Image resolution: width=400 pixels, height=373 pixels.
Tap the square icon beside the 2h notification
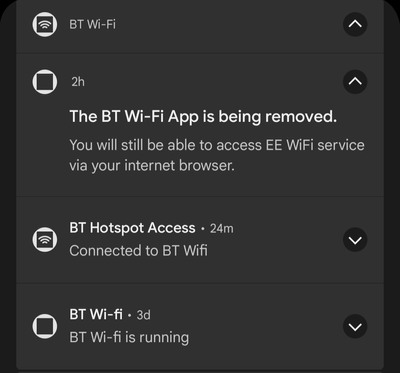click(x=45, y=82)
